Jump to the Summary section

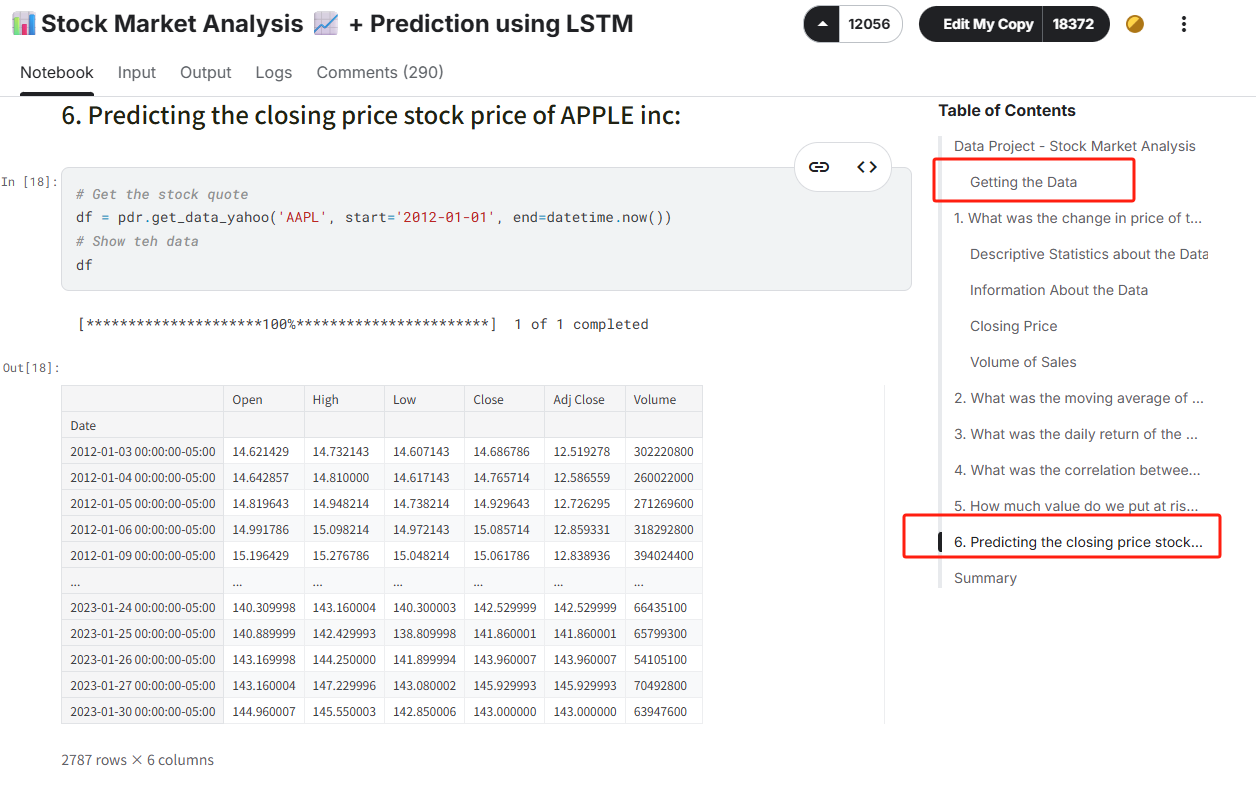pos(985,578)
